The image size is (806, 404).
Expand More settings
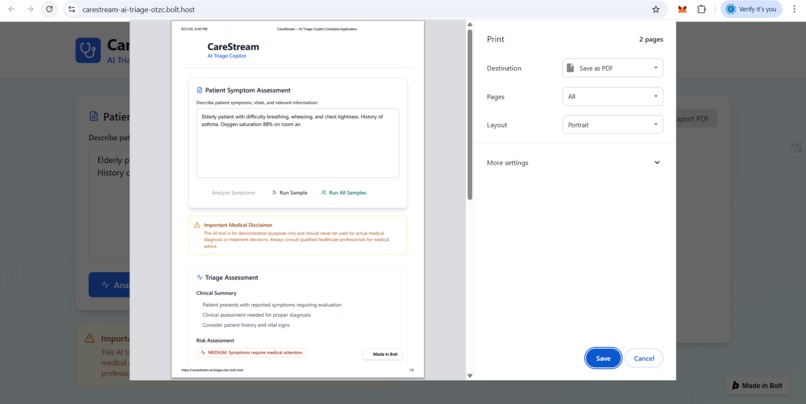click(x=574, y=162)
